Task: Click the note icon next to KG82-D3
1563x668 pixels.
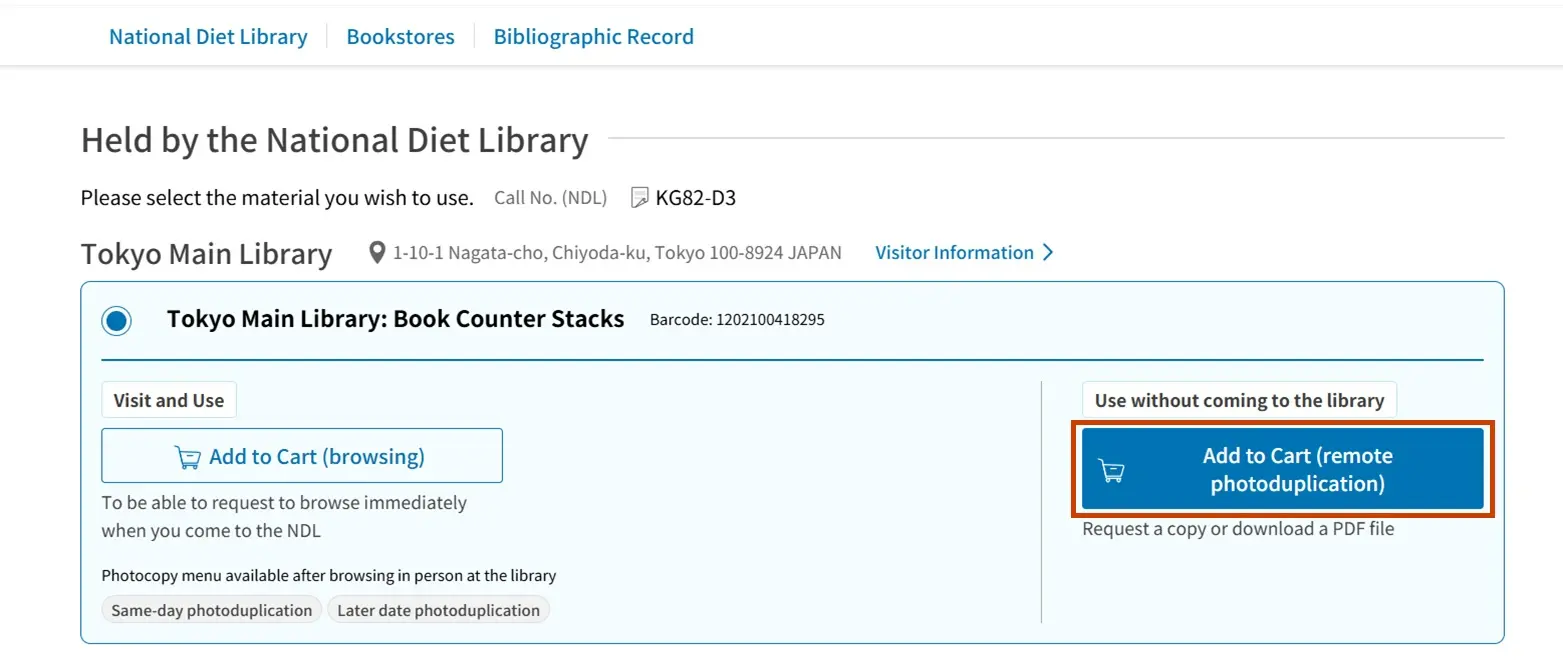Action: (640, 198)
